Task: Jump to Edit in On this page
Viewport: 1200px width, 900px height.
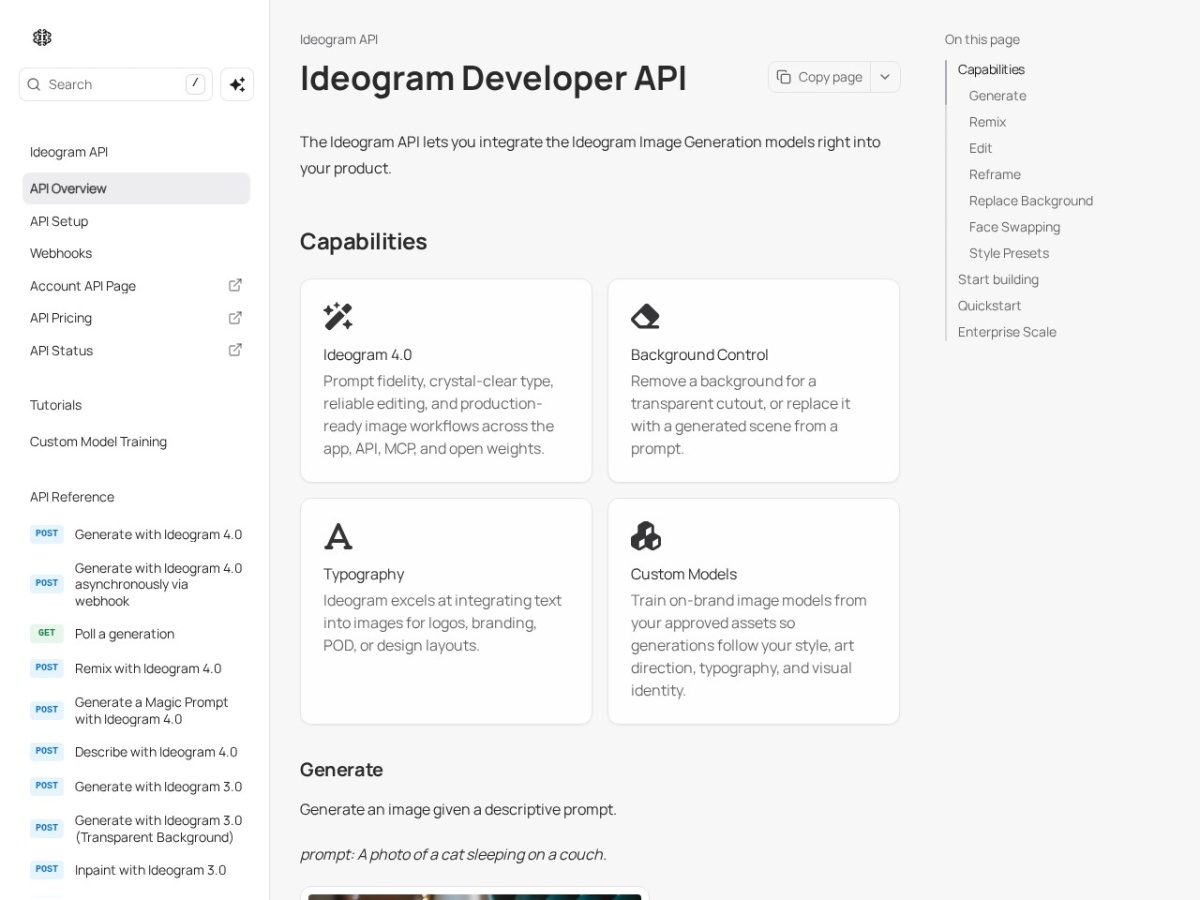Action: (980, 148)
